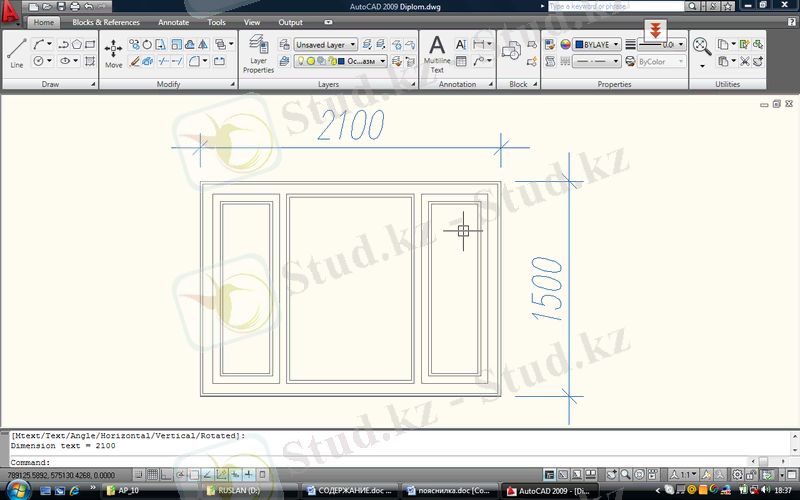Viewport: 800px width, 500px height.
Task: Click in the keyword search field
Action: [616, 6]
